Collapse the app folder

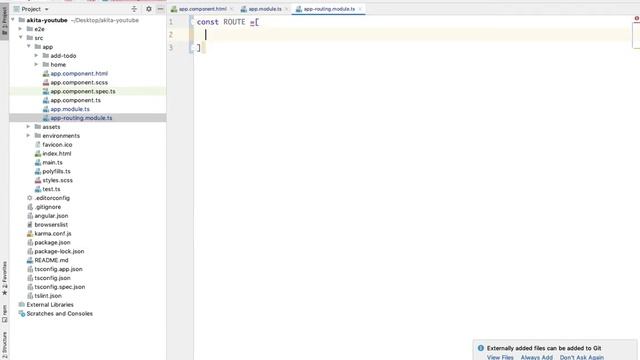point(29,47)
